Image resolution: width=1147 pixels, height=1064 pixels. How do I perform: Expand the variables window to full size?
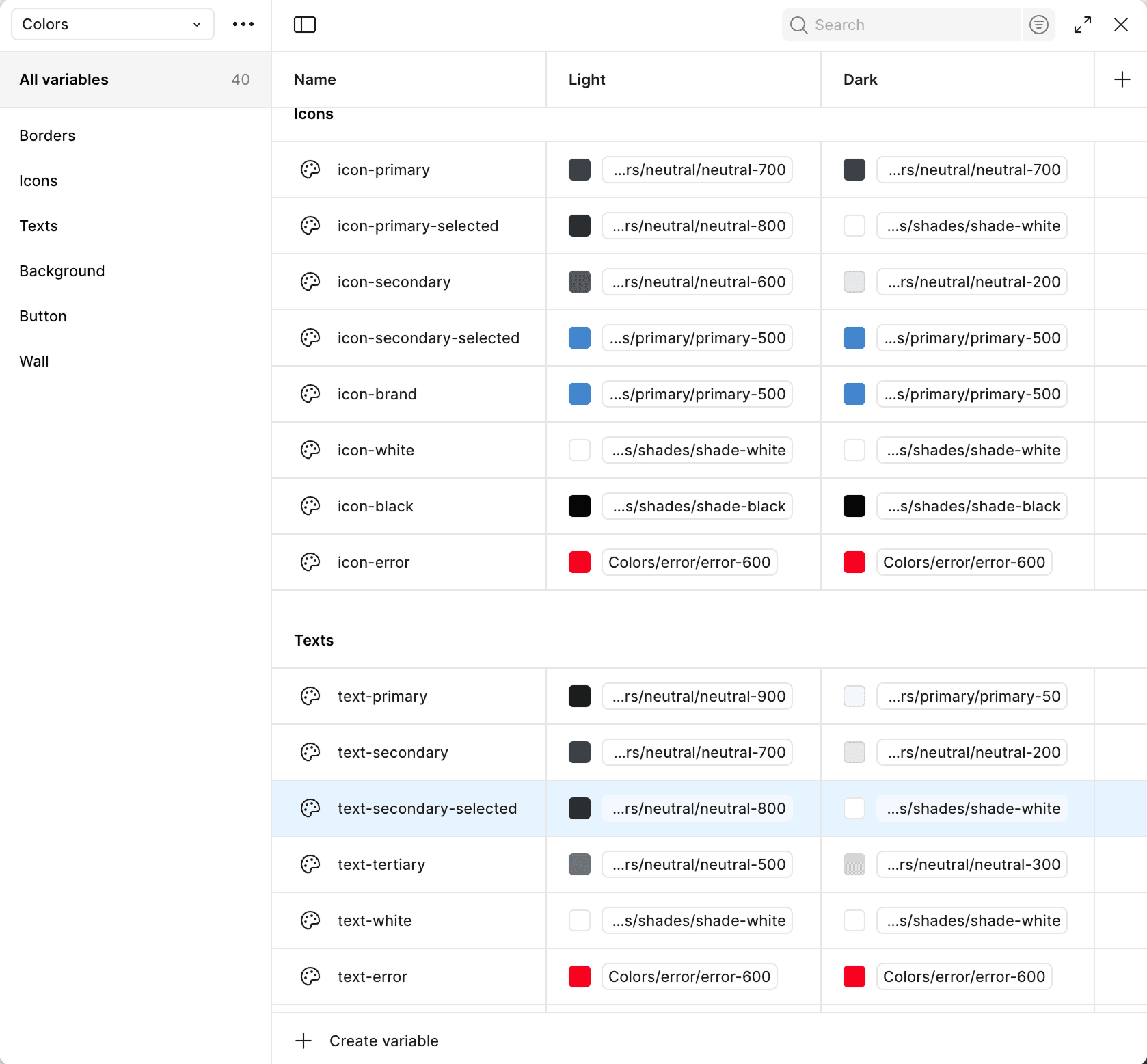pyautogui.click(x=1082, y=25)
